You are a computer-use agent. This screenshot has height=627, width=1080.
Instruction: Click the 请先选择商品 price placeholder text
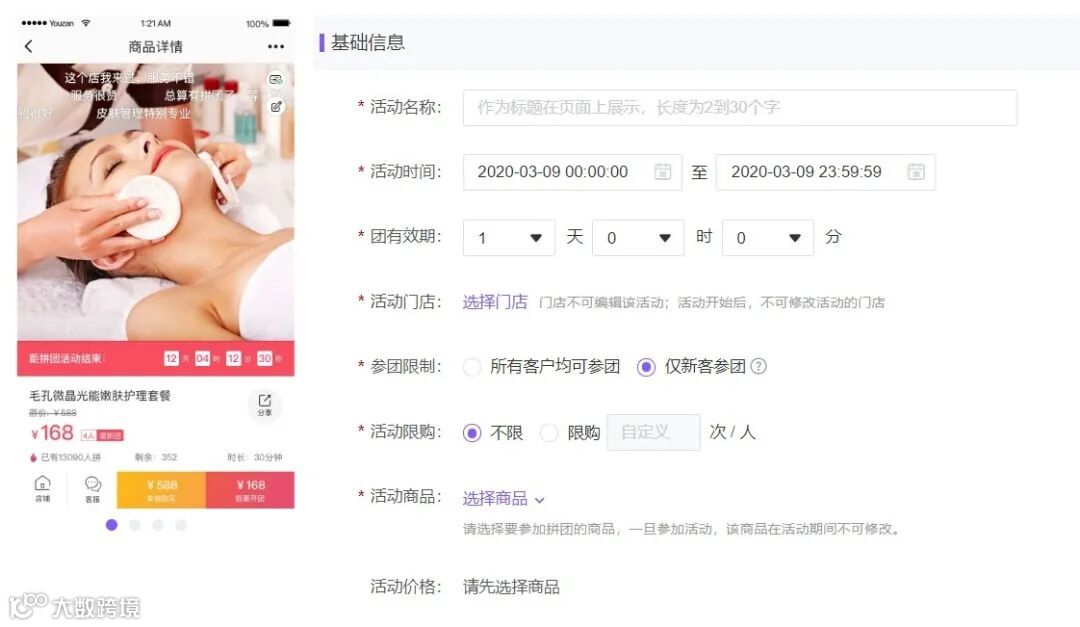pyautogui.click(x=511, y=587)
